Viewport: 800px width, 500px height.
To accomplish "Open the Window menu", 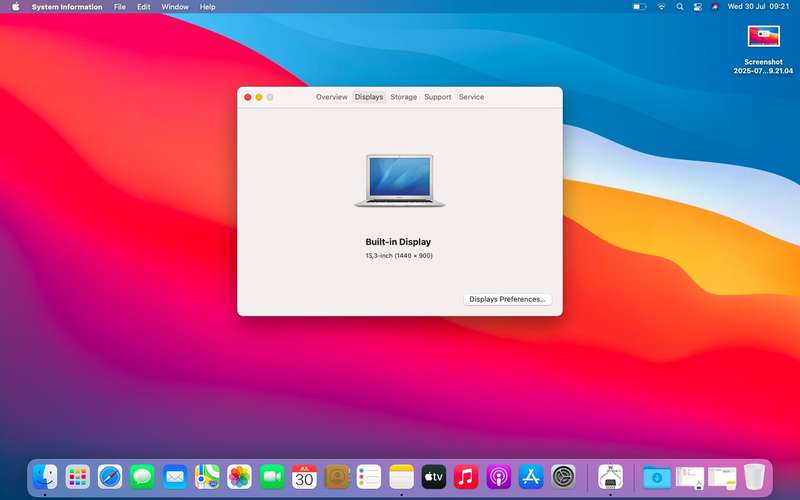I will [175, 7].
